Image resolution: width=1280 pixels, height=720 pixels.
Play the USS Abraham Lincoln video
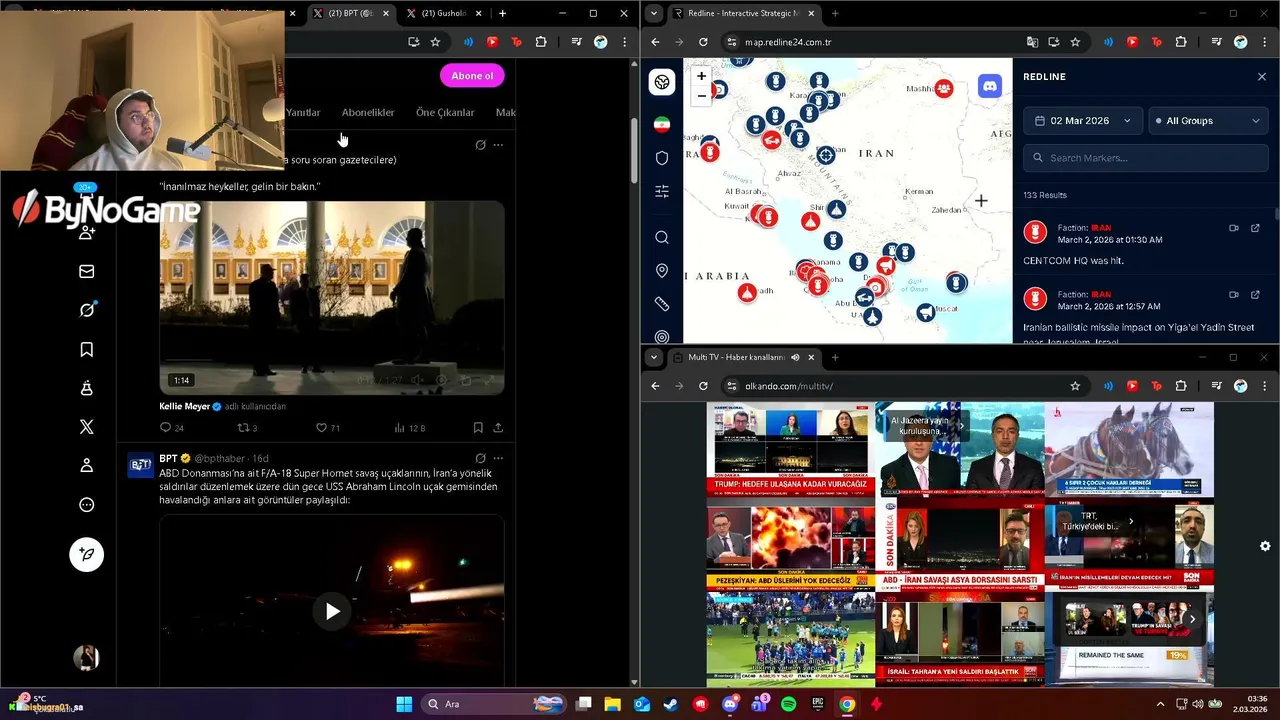pyautogui.click(x=332, y=611)
